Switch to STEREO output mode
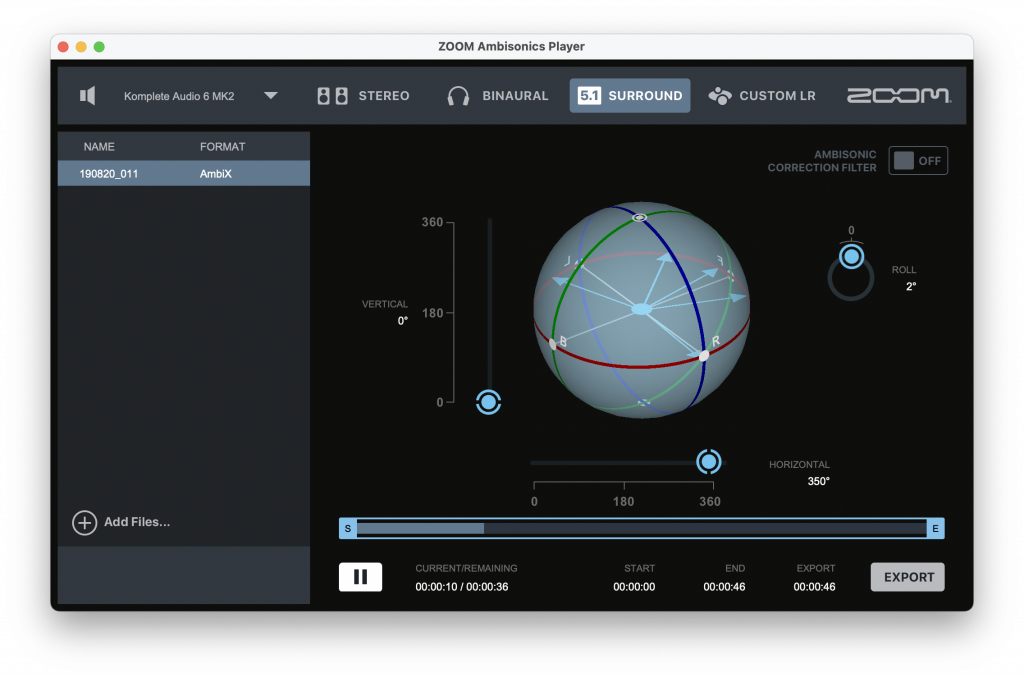The width and height of the screenshot is (1024, 678). (363, 96)
